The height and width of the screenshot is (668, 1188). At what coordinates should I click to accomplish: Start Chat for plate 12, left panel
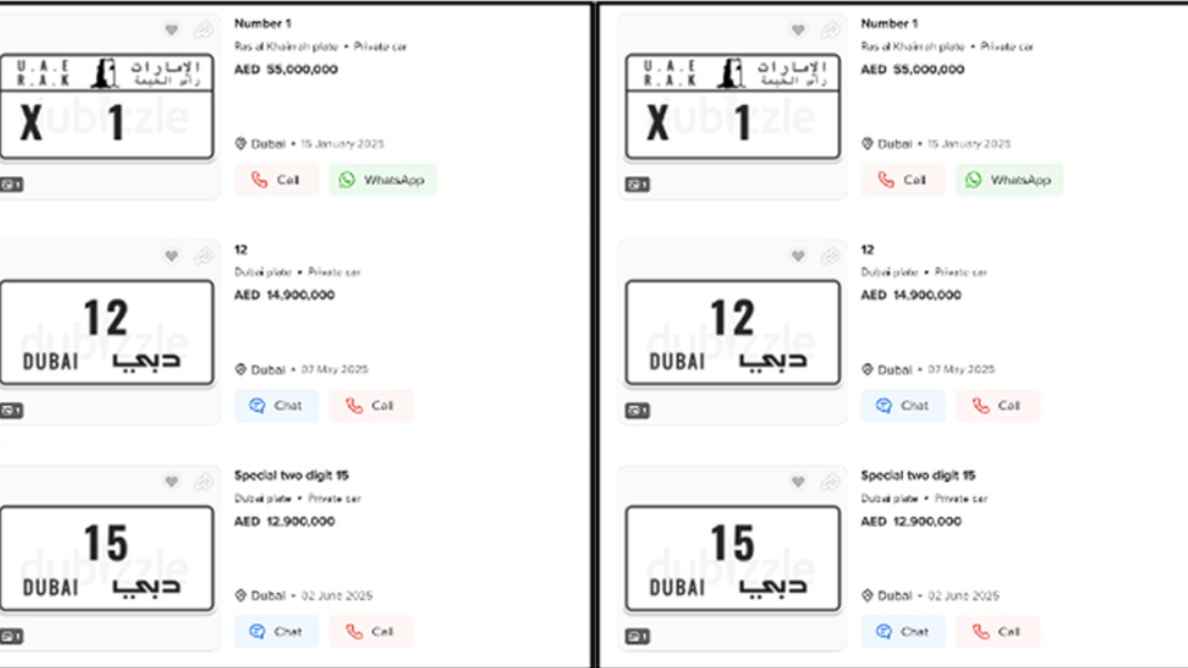pos(276,406)
